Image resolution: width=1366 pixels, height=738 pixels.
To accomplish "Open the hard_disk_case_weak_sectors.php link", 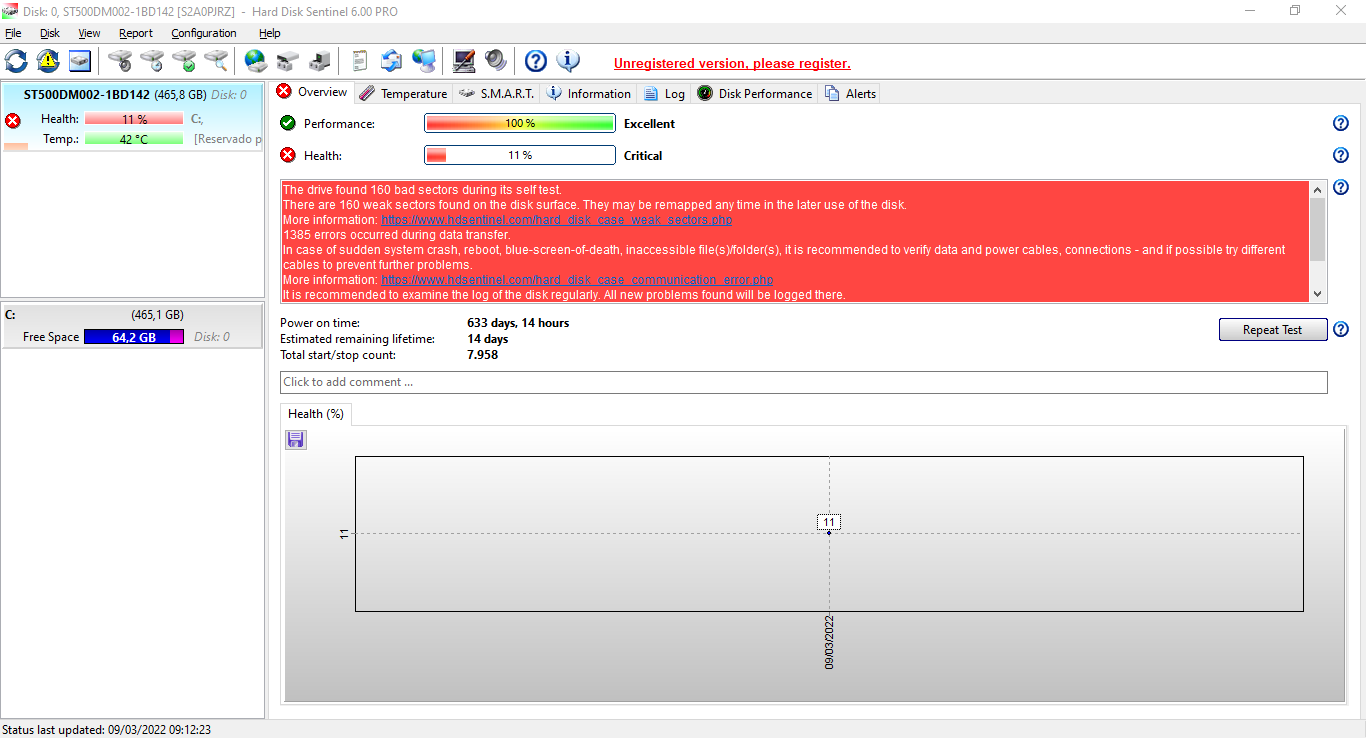I will click(557, 219).
